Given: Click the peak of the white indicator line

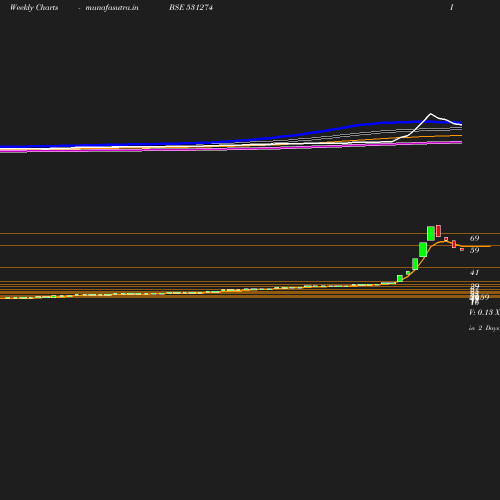Looking at the screenshot, I should coord(431,114).
